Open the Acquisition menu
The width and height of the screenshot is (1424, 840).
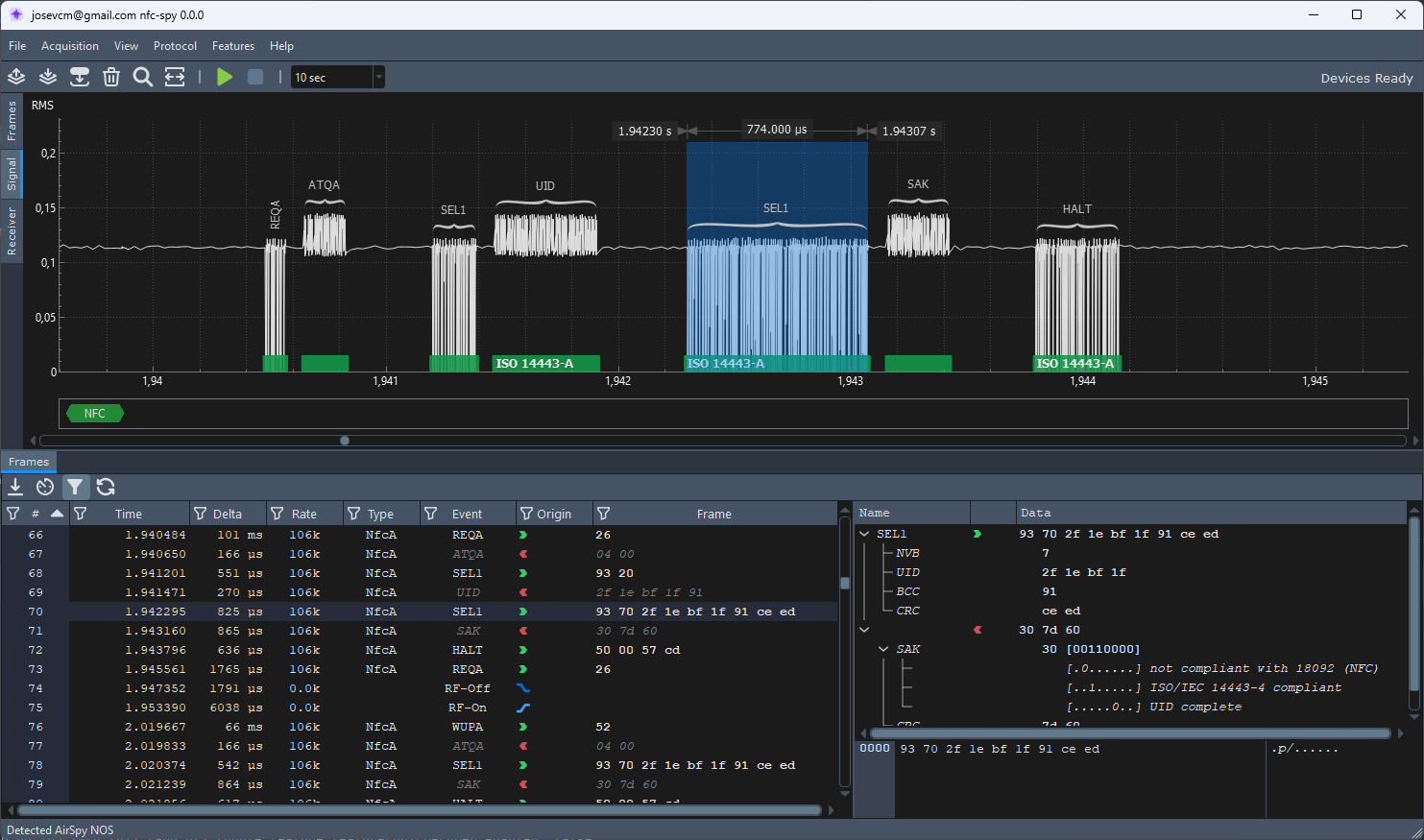point(69,46)
